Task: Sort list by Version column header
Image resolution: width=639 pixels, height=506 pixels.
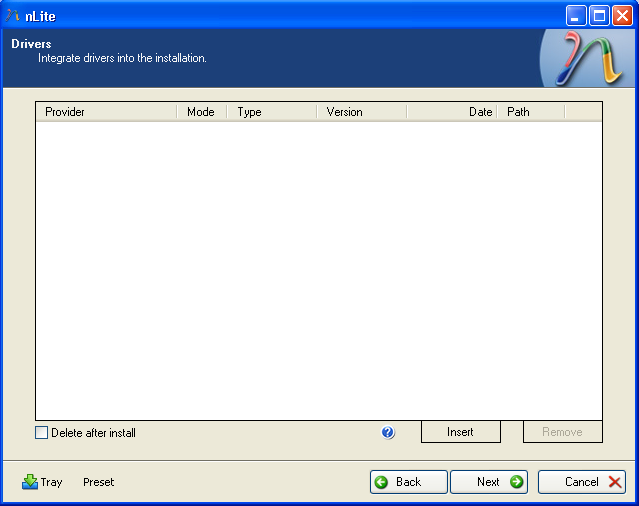Action: pos(361,112)
